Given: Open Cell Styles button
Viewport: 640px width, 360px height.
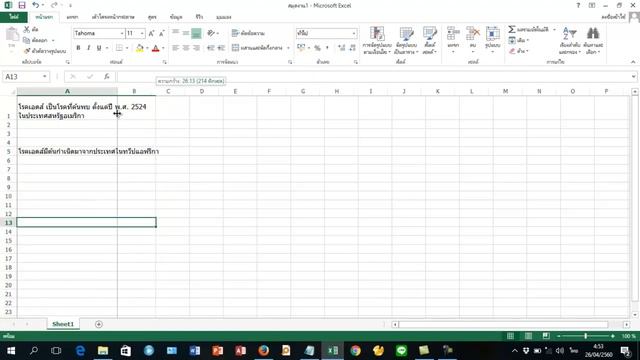Looking at the screenshot, I should (429, 40).
